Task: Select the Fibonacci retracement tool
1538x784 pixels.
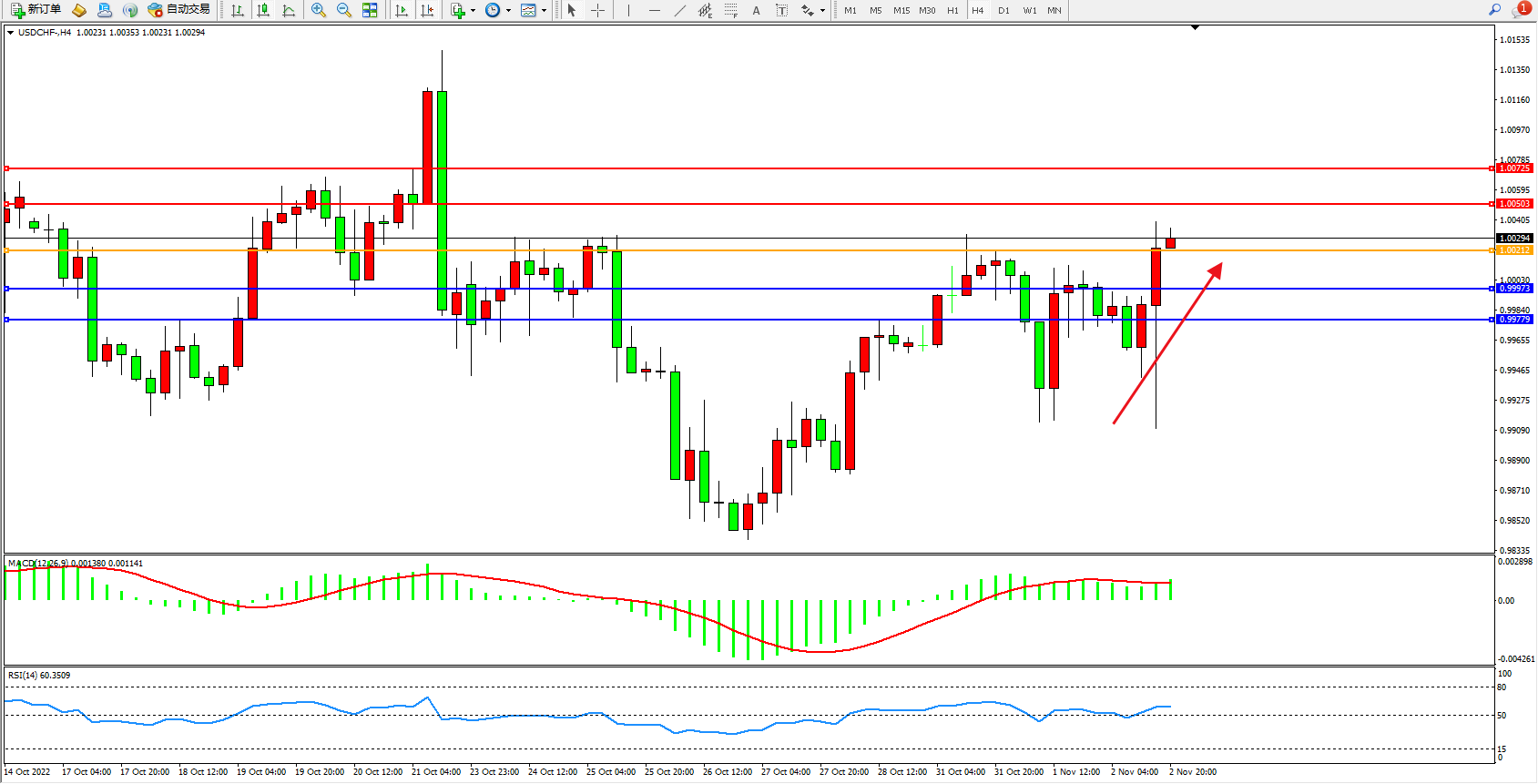Action: coord(730,10)
